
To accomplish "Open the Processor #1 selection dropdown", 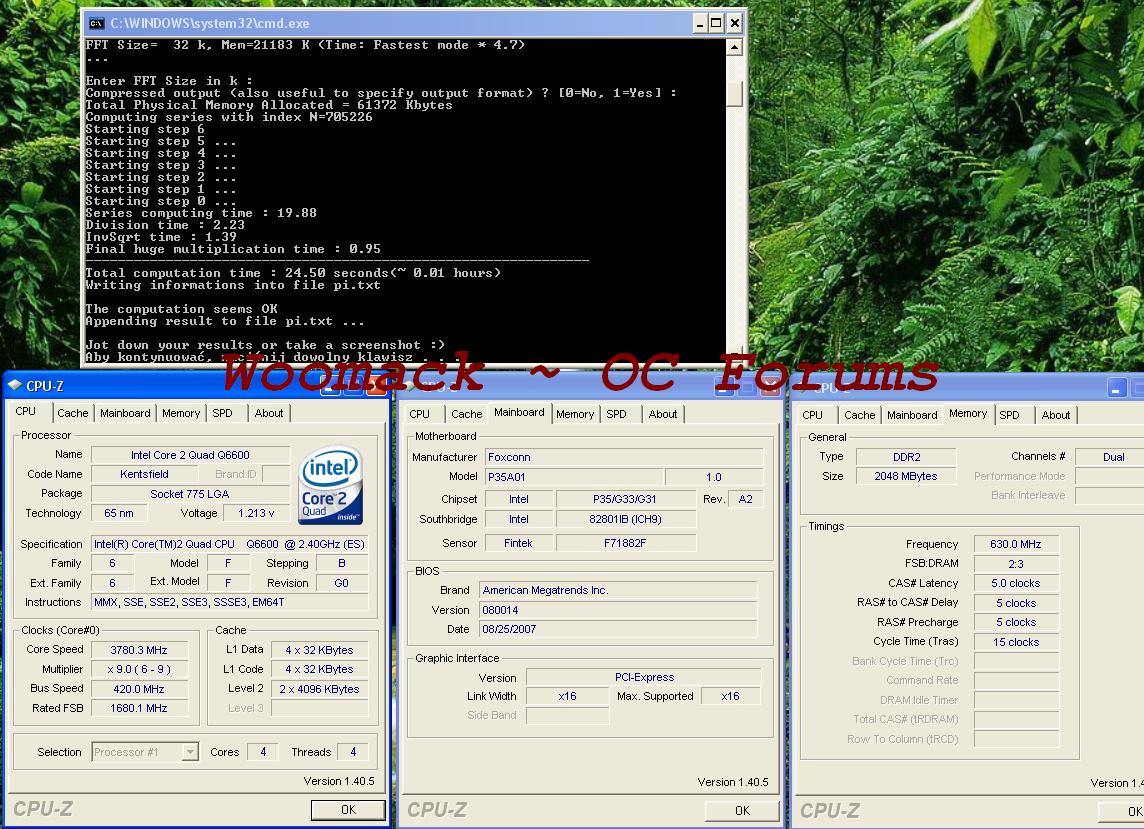I will (x=190, y=752).
